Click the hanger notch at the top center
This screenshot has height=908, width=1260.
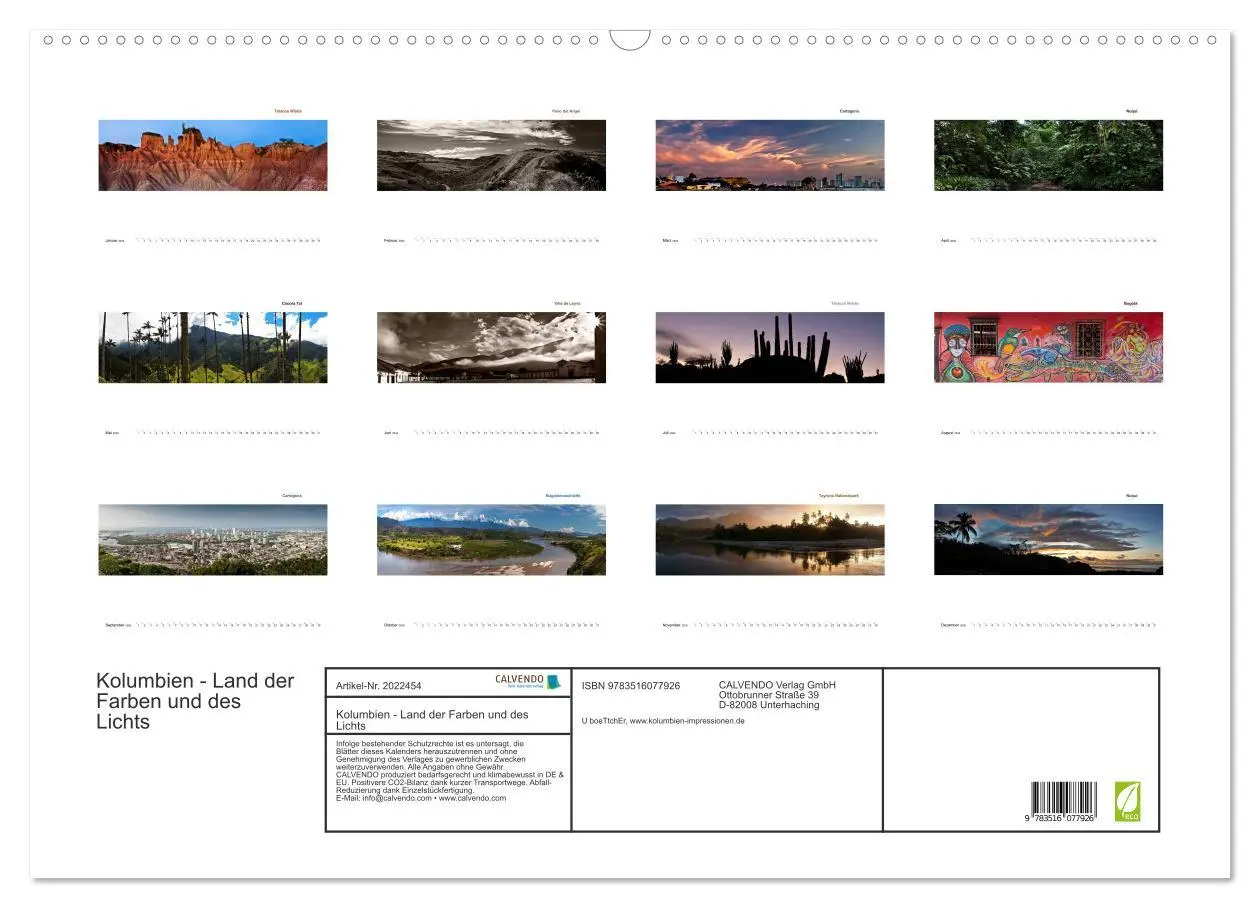click(x=630, y=40)
